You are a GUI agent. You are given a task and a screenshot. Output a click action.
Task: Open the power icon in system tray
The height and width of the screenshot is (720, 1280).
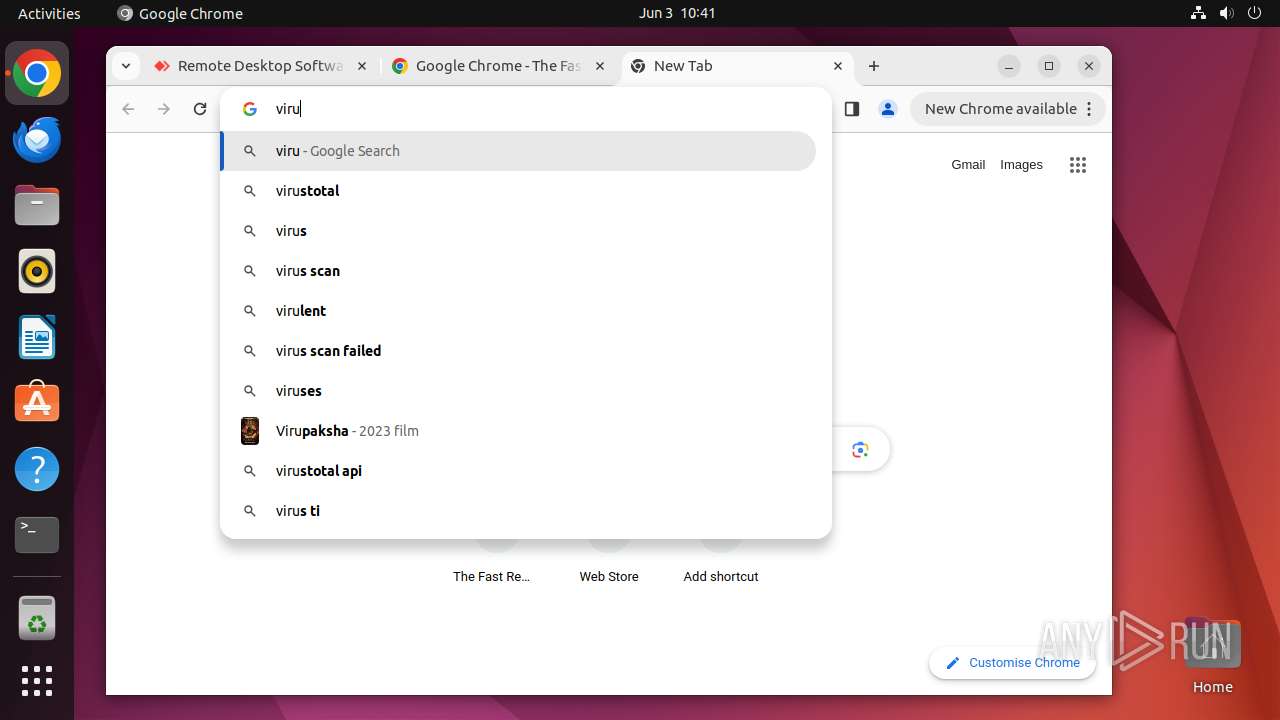click(1255, 13)
